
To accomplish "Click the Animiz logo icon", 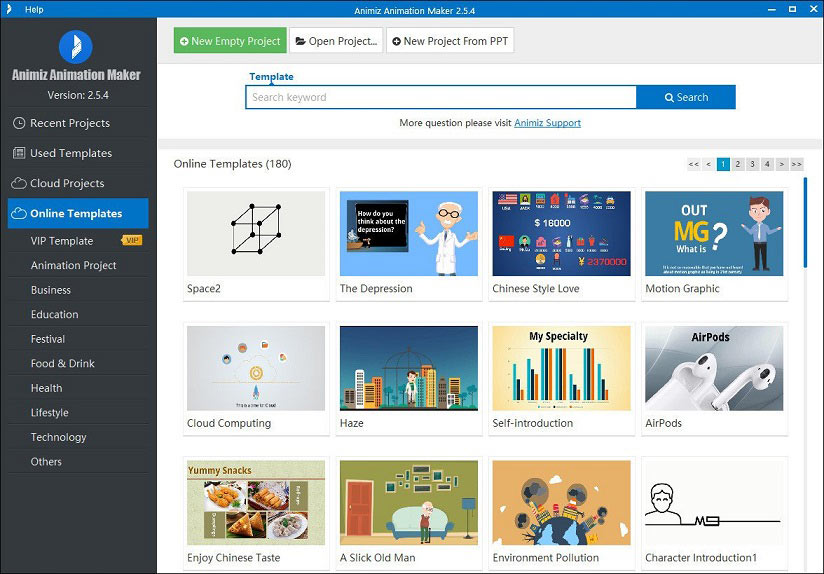I will pos(76,46).
